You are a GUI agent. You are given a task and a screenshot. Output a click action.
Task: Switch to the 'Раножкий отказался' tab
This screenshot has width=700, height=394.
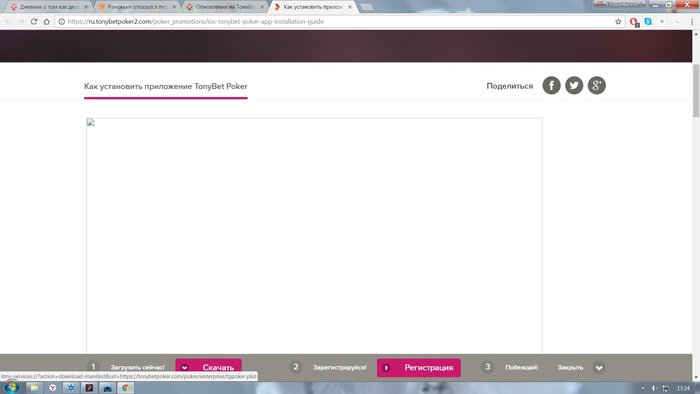coord(138,7)
